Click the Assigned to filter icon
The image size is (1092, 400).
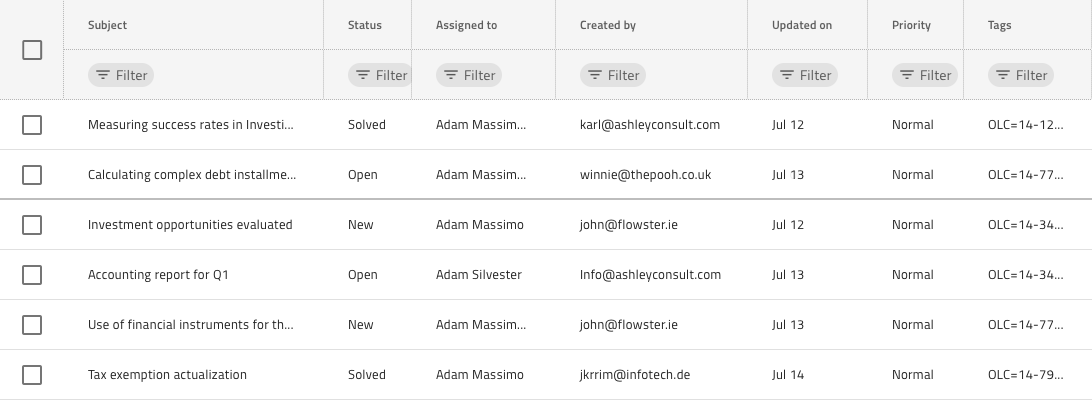click(451, 75)
